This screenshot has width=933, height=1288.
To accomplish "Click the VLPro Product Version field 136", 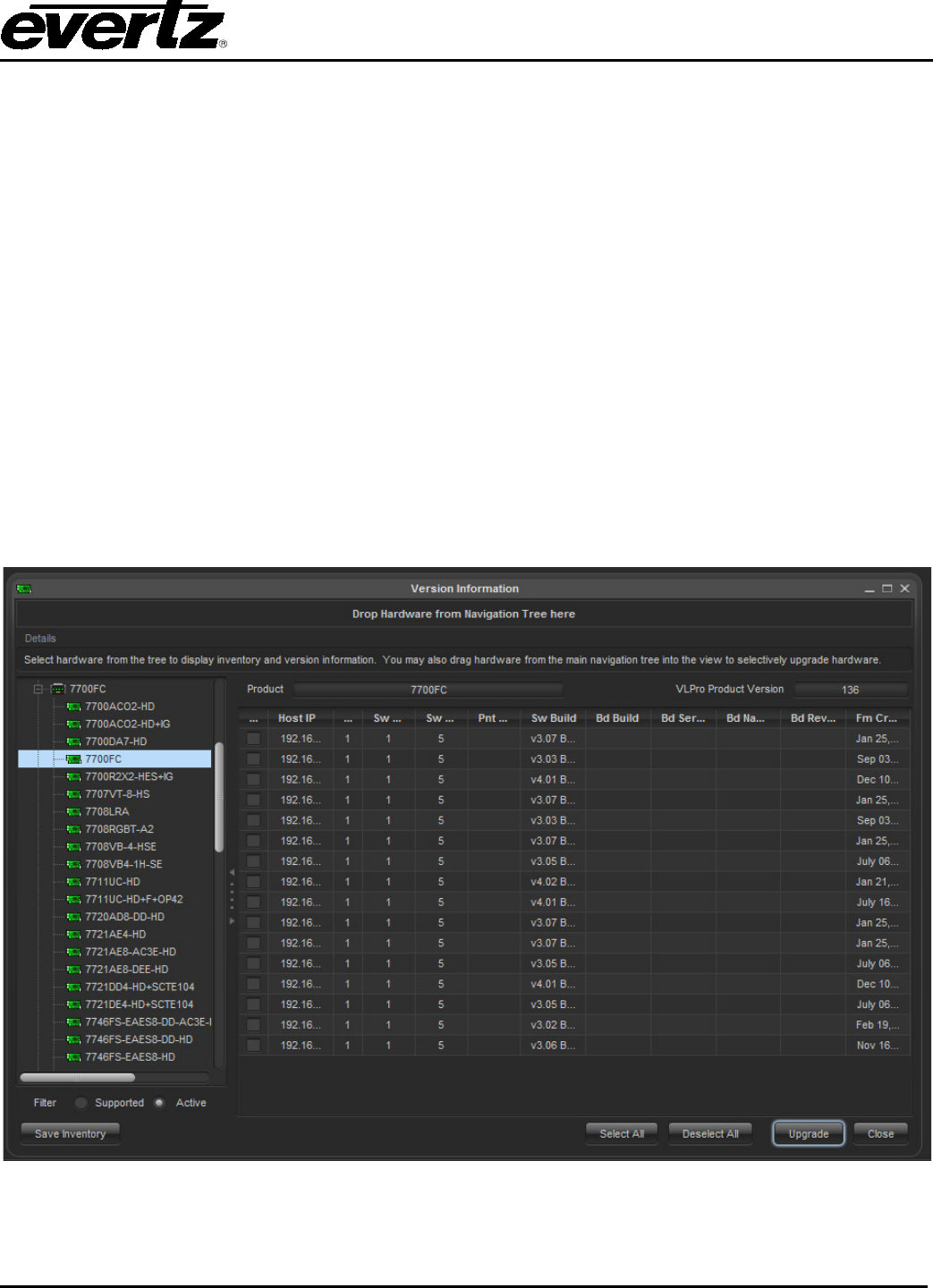I will pyautogui.click(x=851, y=690).
